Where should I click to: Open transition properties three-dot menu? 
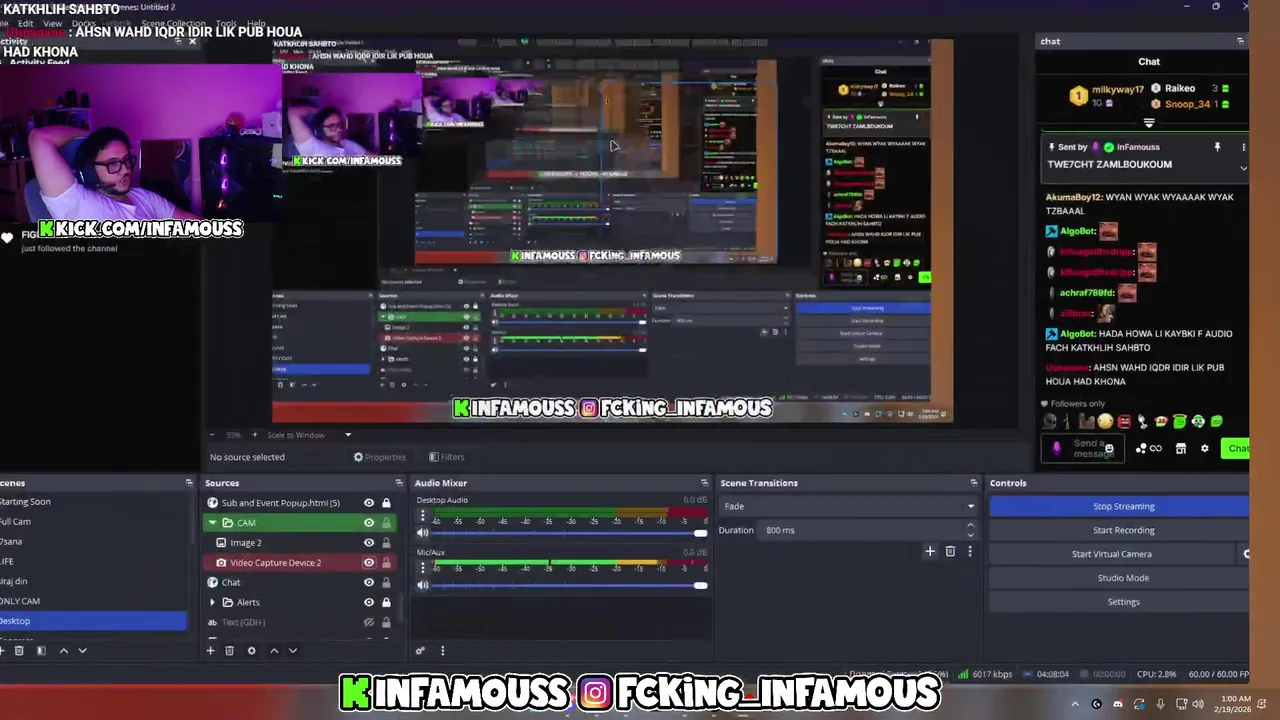click(969, 551)
